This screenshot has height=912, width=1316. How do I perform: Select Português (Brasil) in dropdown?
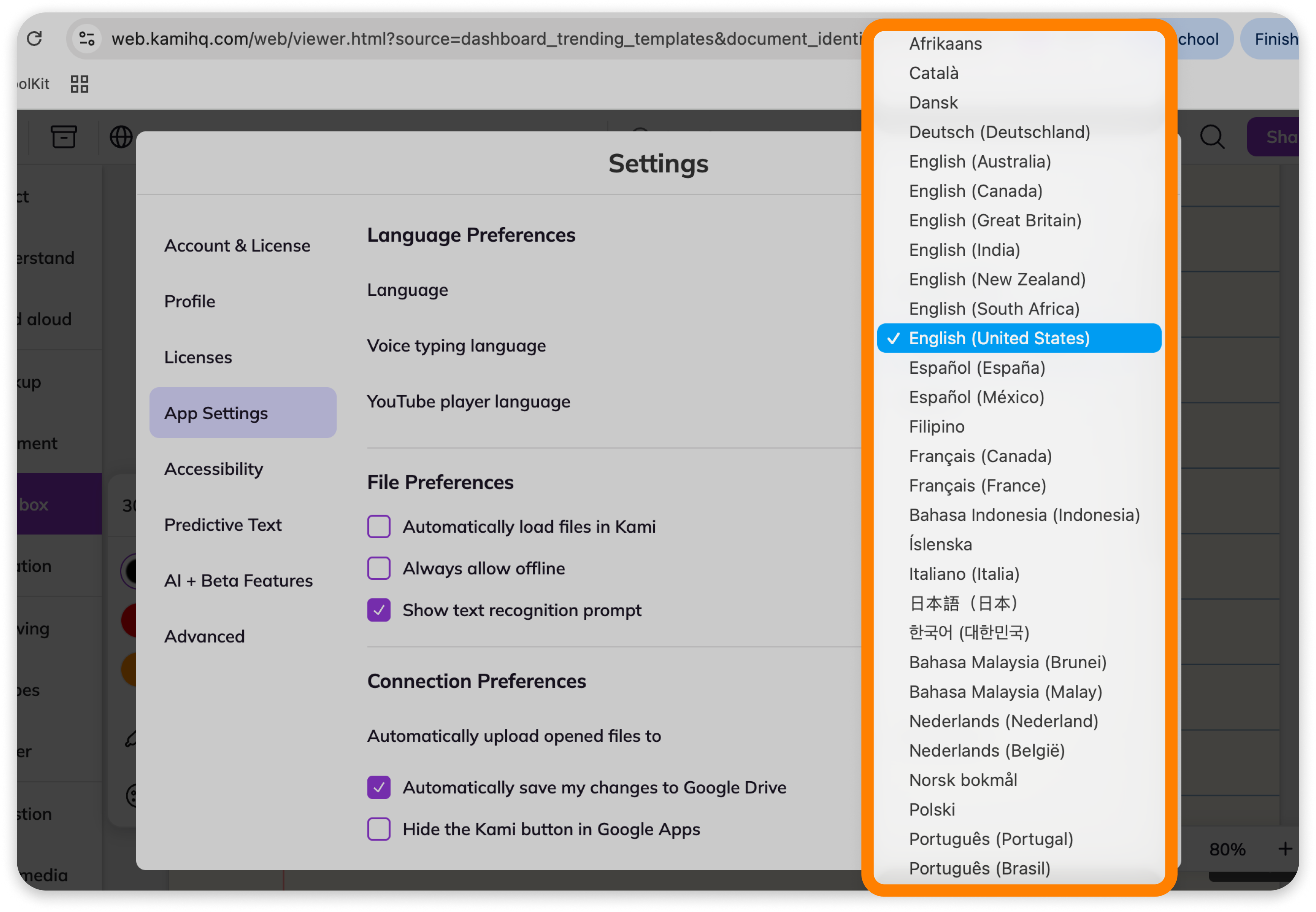[x=1019, y=869]
